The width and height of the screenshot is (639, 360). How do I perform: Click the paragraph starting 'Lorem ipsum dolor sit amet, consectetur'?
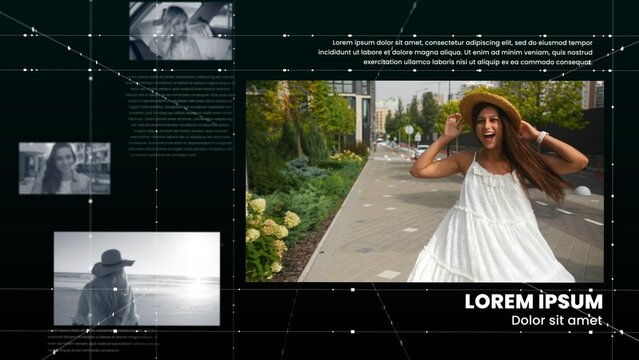(x=455, y=52)
